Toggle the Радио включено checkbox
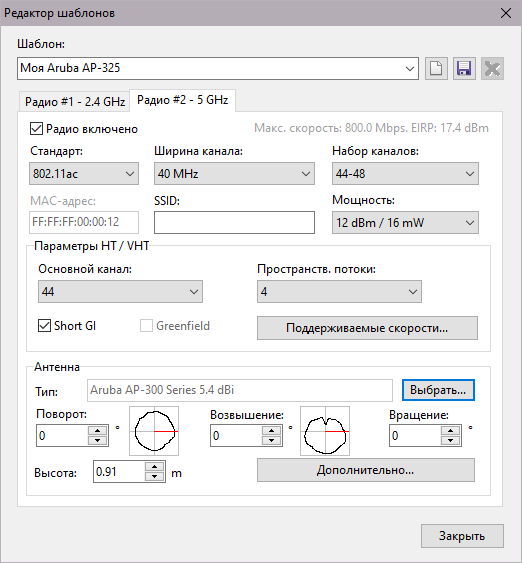This screenshot has width=522, height=563. point(36,129)
